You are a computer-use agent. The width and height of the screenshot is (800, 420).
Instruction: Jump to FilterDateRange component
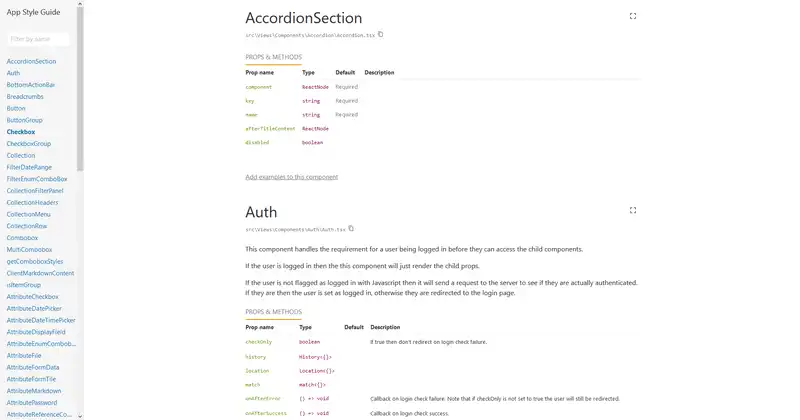point(29,167)
